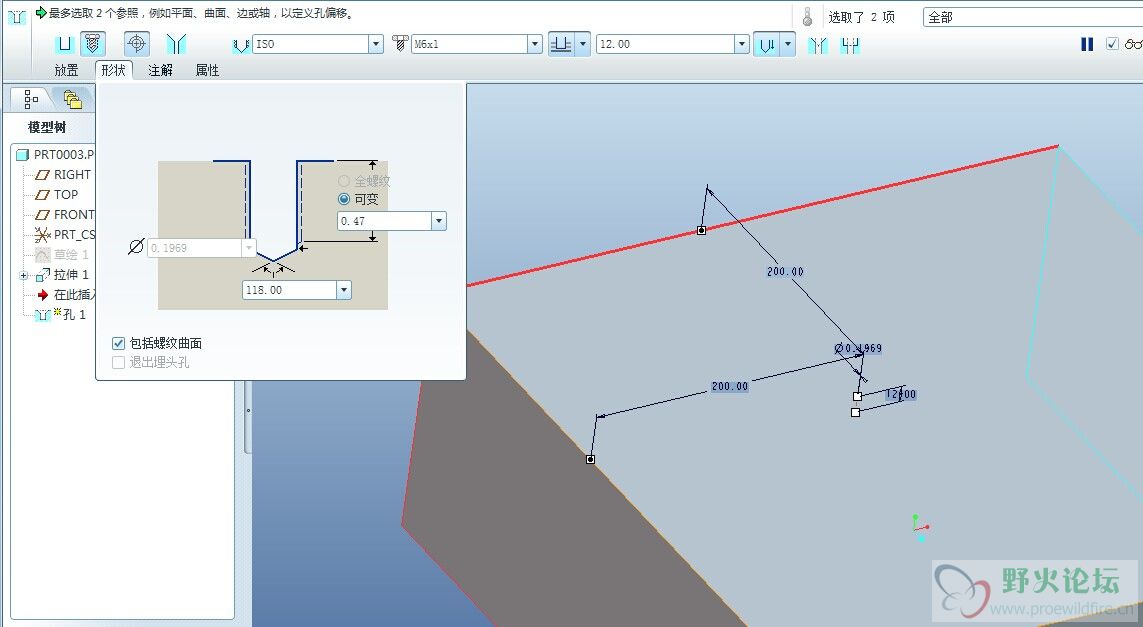1143x627 pixels.
Task: Click Ø0.1969 diameter dimension in viewport
Action: 859,348
